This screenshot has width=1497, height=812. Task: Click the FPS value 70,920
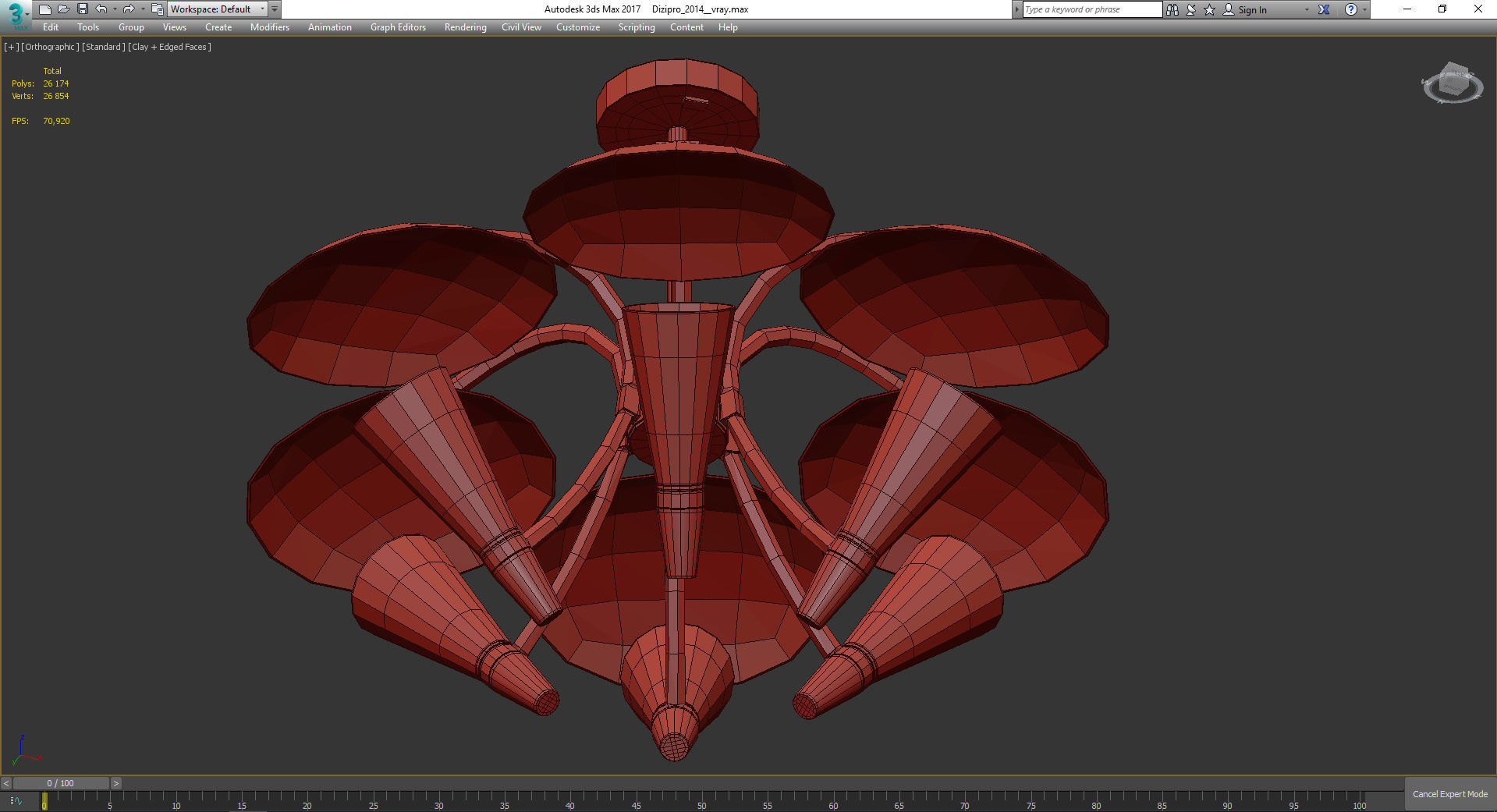(56, 121)
